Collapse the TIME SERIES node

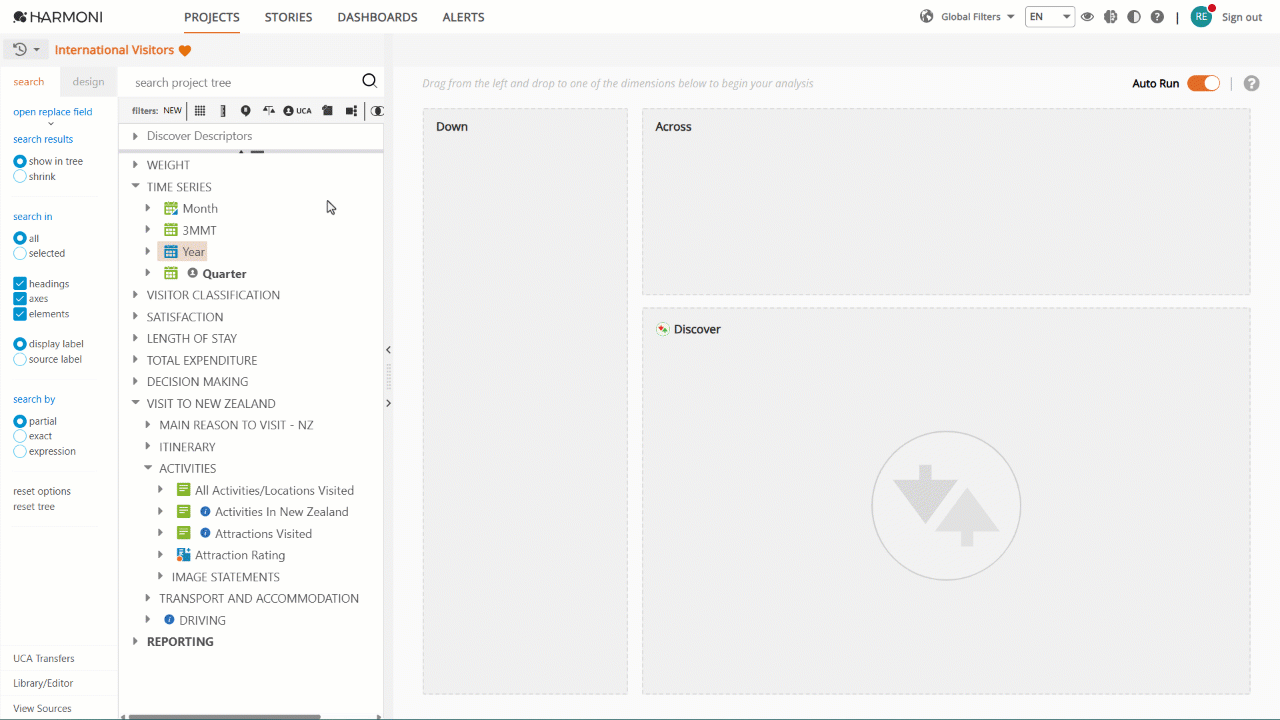coord(136,187)
